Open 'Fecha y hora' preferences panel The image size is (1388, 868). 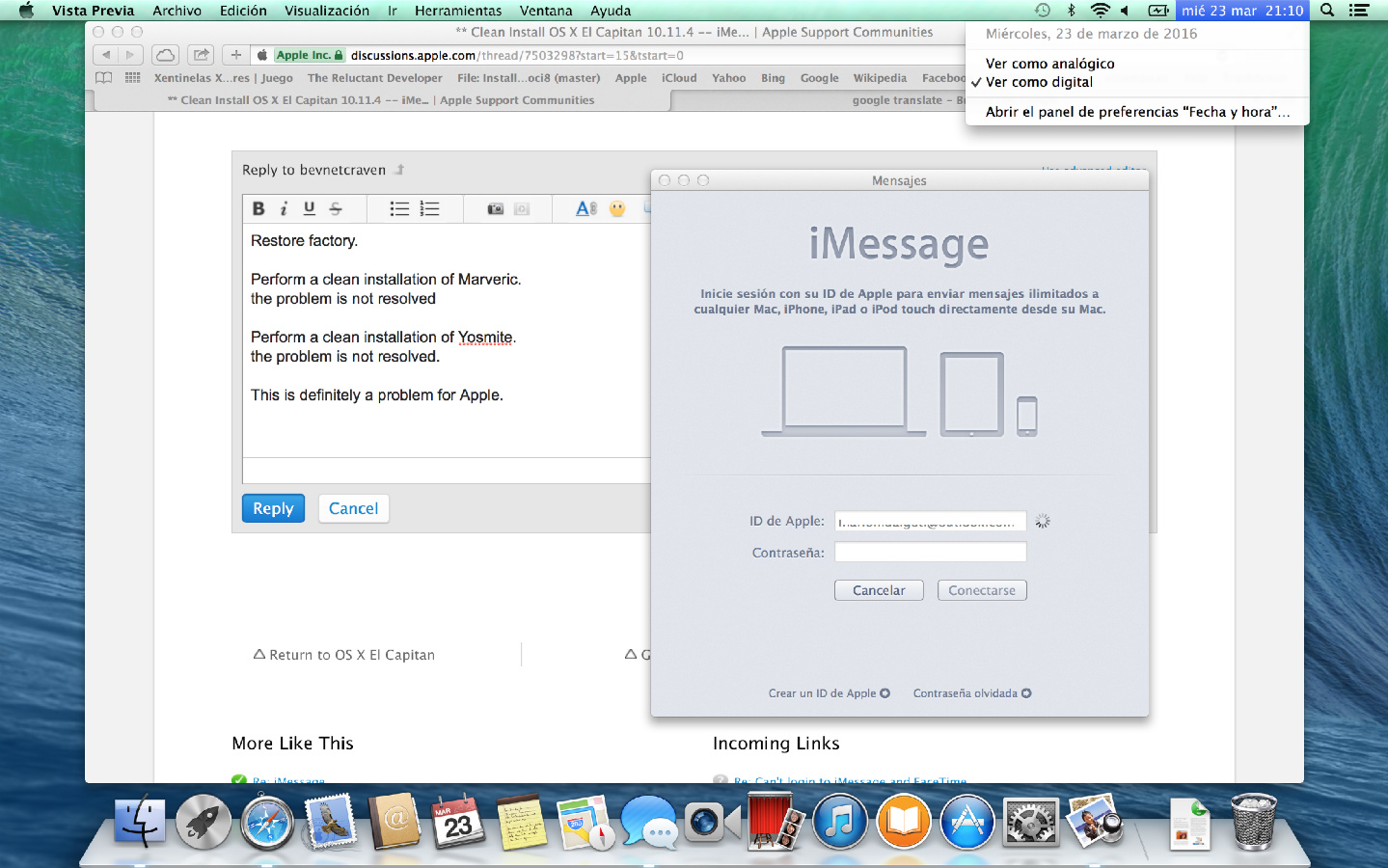click(1137, 112)
